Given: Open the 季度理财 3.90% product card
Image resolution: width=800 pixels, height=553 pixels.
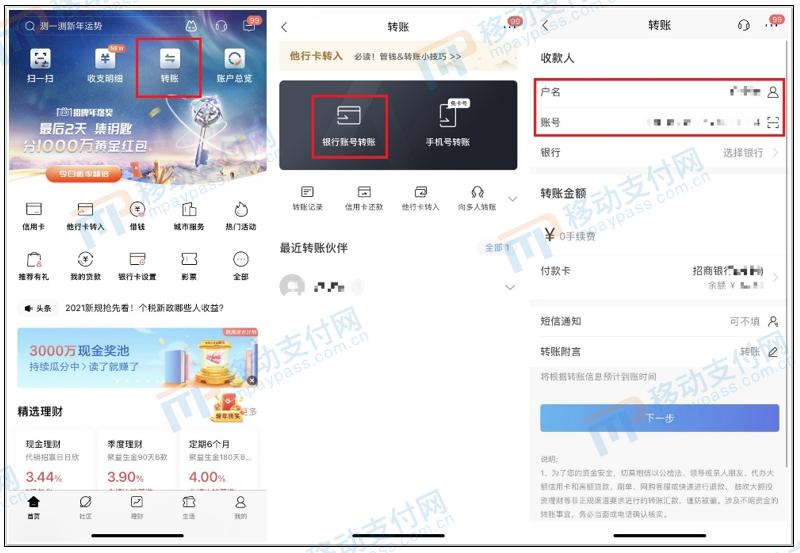Looking at the screenshot, I should coord(137,461).
